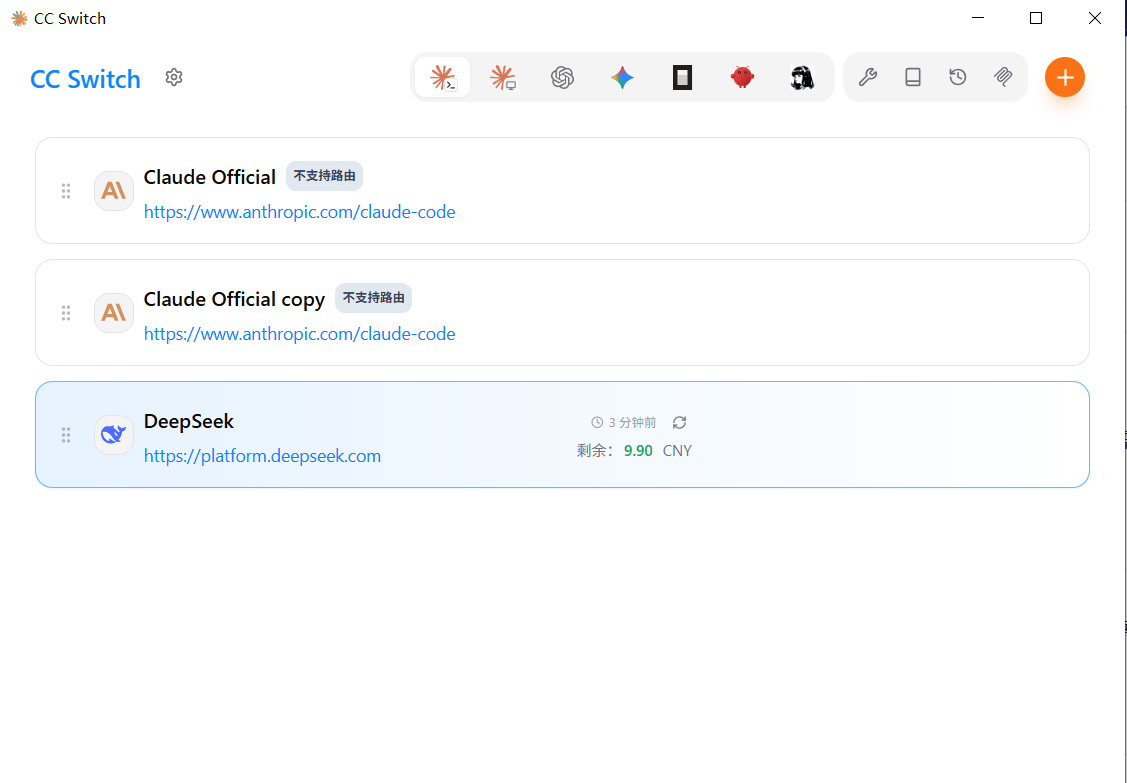Click the CC Switch blue heading
1127x783 pixels.
86,79
